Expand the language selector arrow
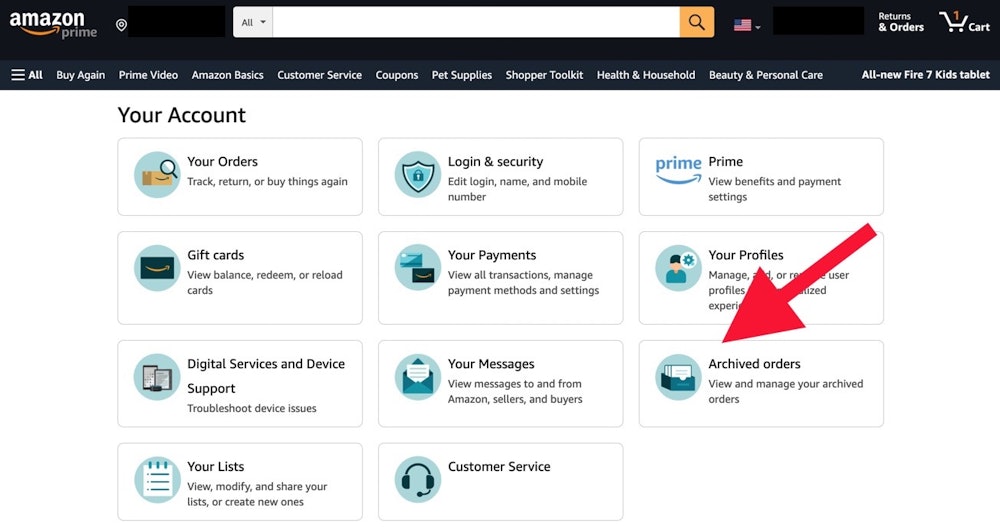Image resolution: width=1000 pixels, height=531 pixels. 758,27
